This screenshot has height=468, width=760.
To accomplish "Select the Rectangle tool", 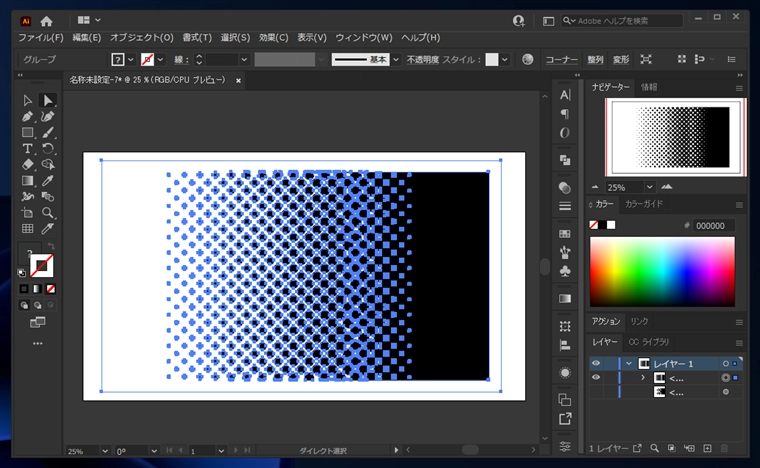I will click(27, 132).
